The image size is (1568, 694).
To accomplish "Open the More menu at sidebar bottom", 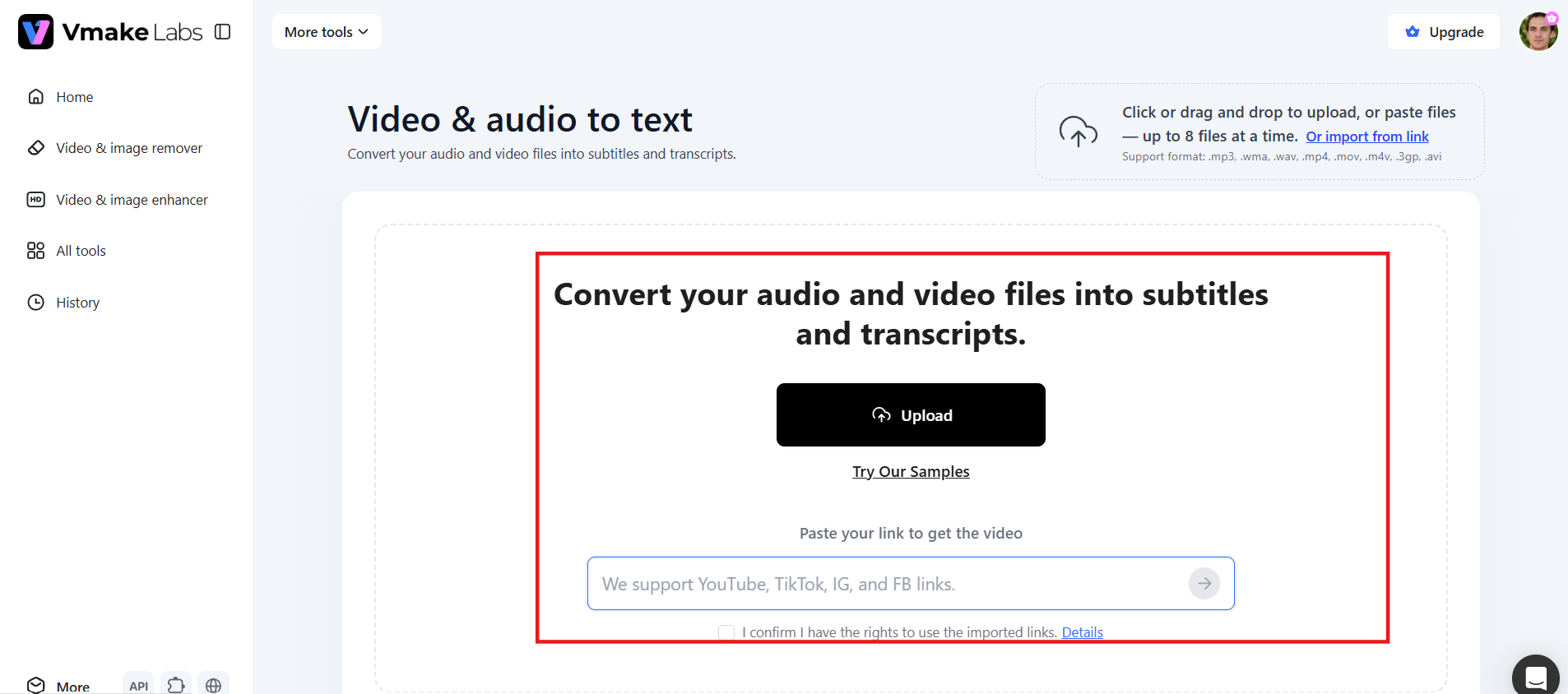I will pos(58,686).
